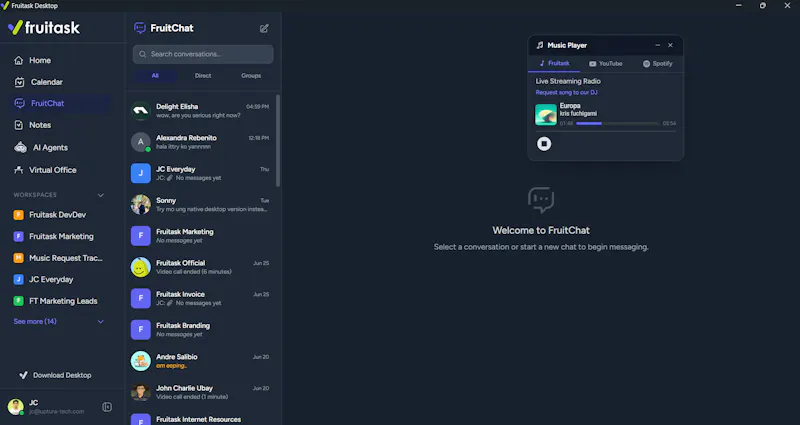The image size is (800, 425).
Task: Open Calendar in the sidebar
Action: (38, 82)
